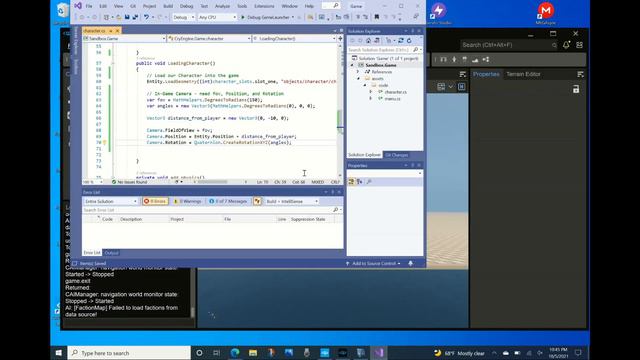Switch to Git Changes tab
640x360 pixels.
click(396, 155)
